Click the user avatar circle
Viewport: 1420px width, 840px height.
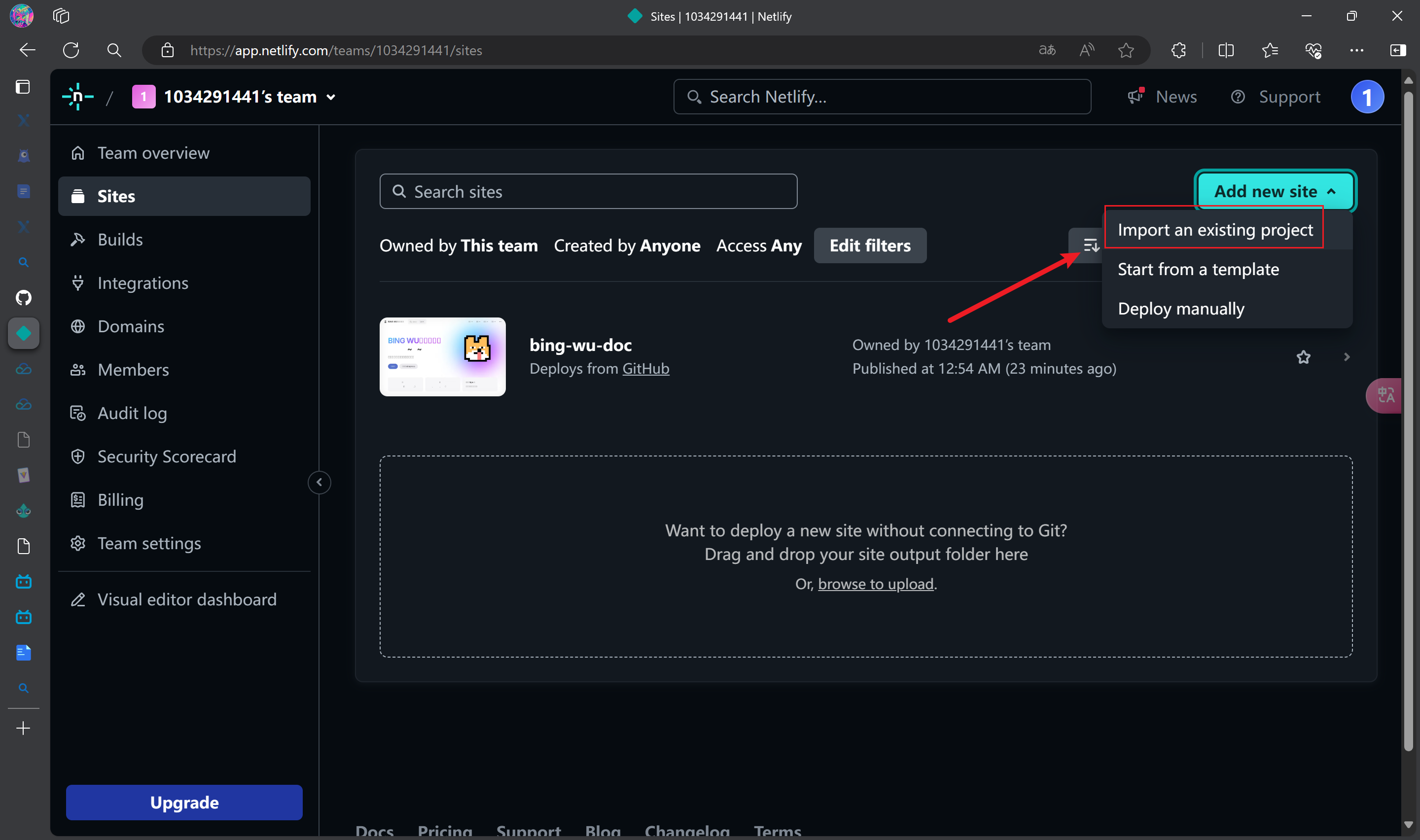pyautogui.click(x=1367, y=97)
